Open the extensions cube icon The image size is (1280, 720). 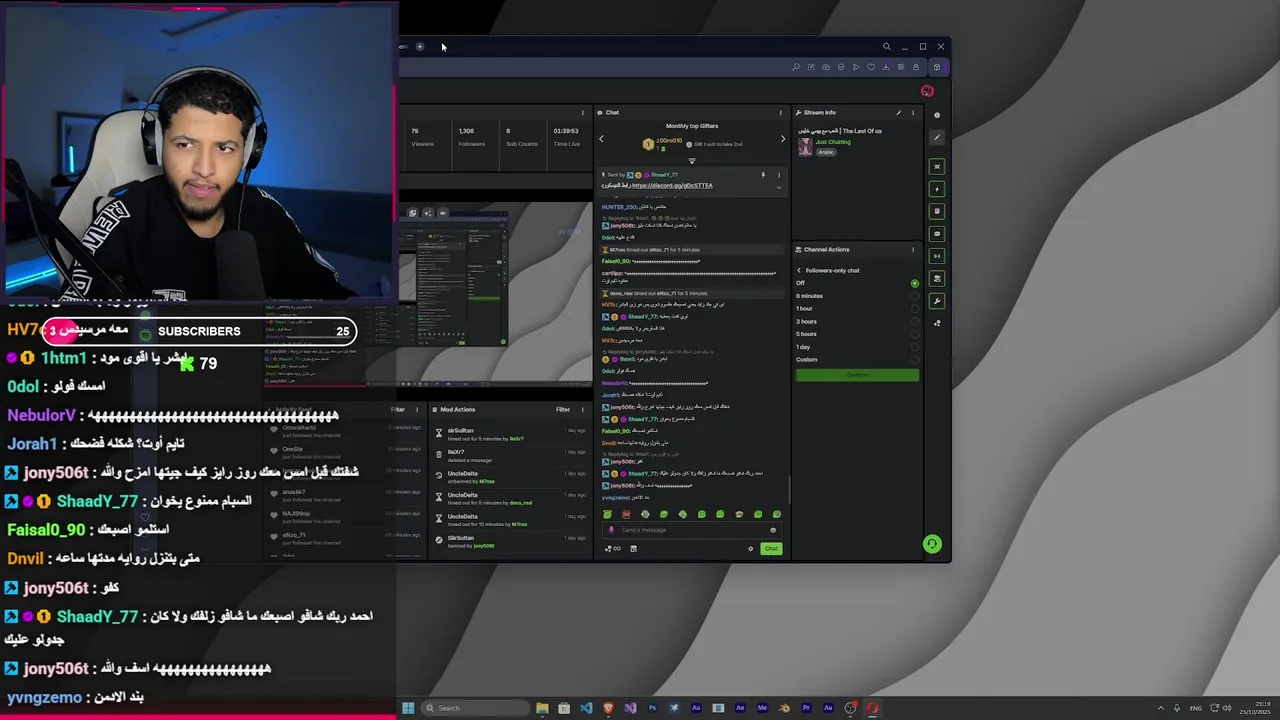937,67
